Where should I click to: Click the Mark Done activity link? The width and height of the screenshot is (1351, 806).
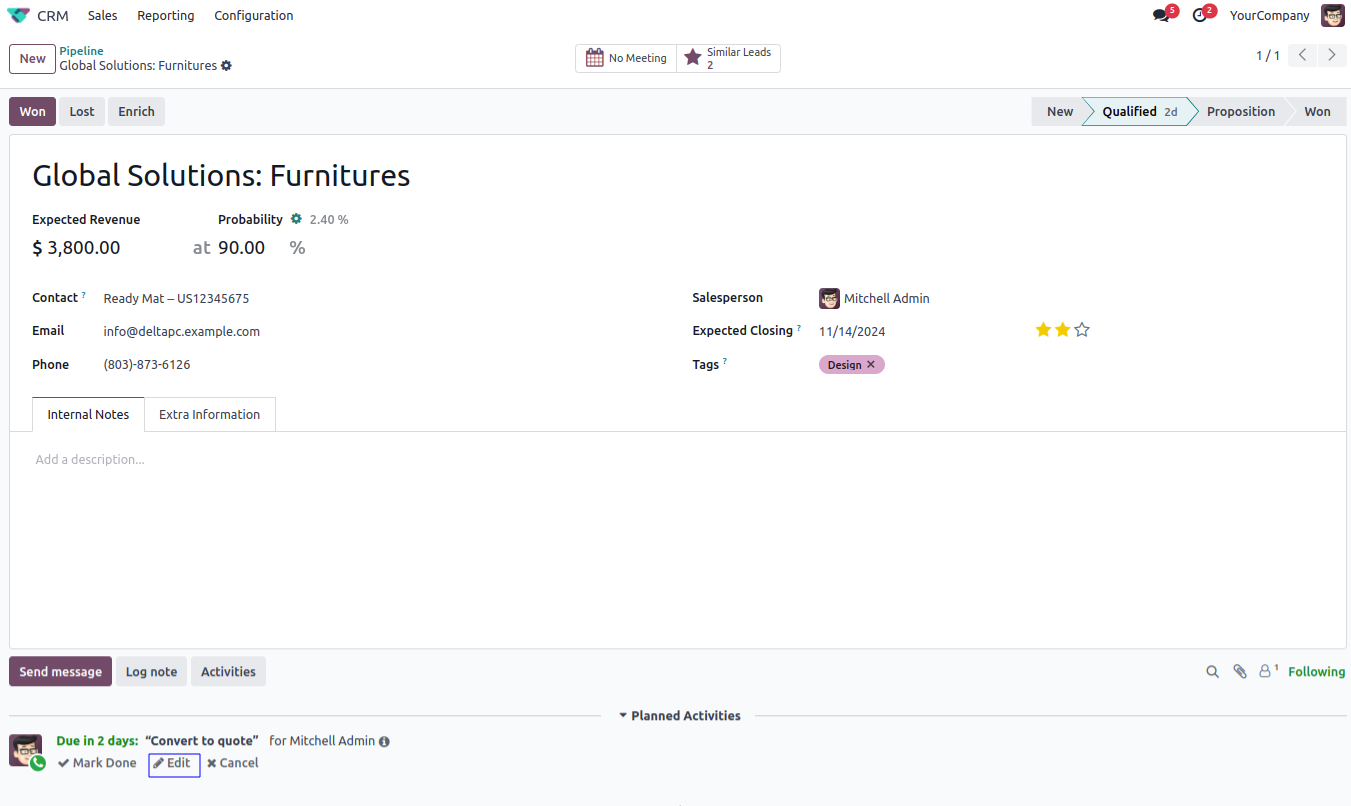click(x=97, y=763)
